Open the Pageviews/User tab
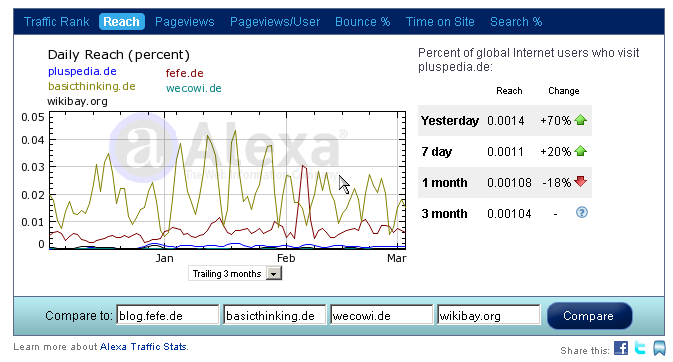This screenshot has width=673, height=362. click(x=275, y=22)
